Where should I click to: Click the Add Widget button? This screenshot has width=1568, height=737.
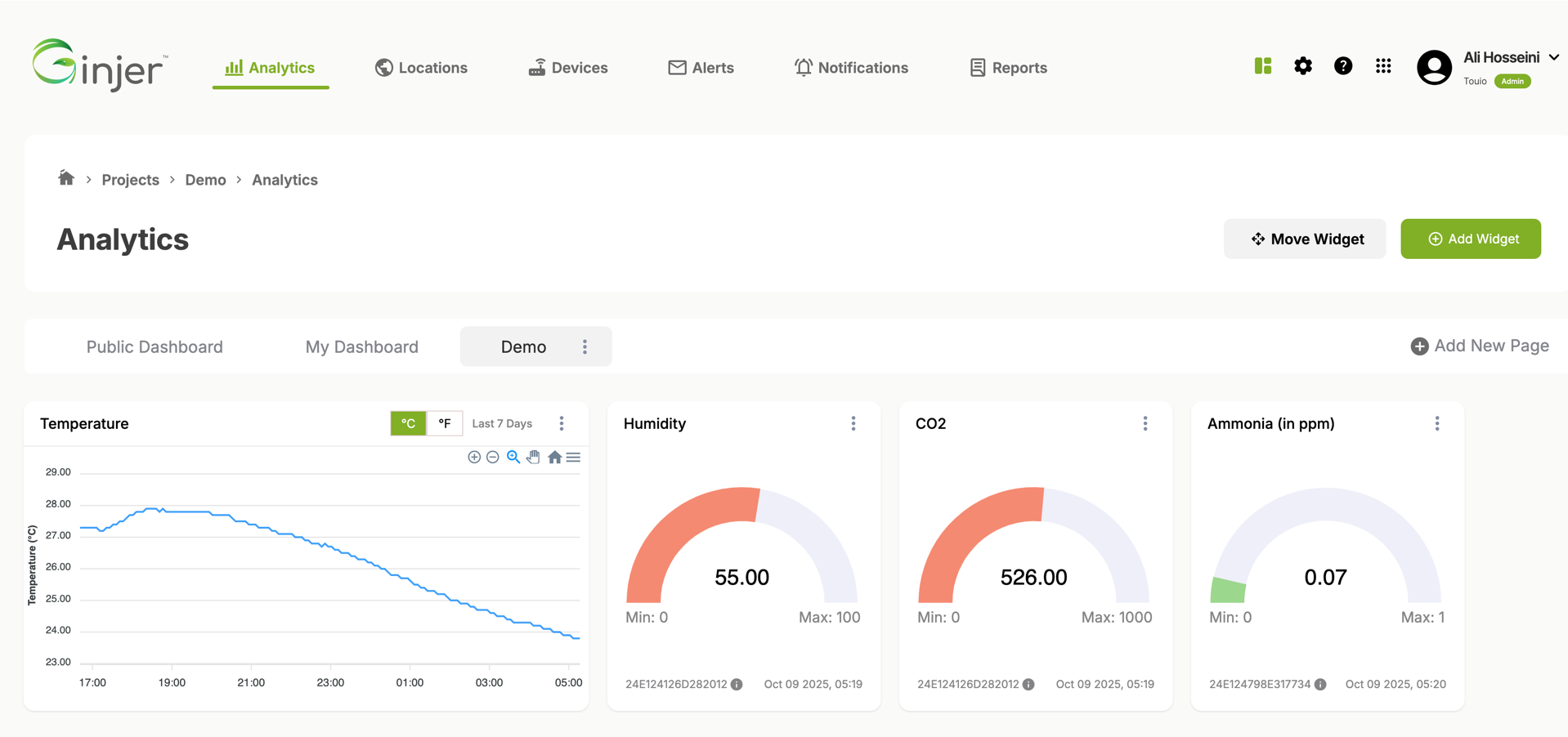point(1470,239)
